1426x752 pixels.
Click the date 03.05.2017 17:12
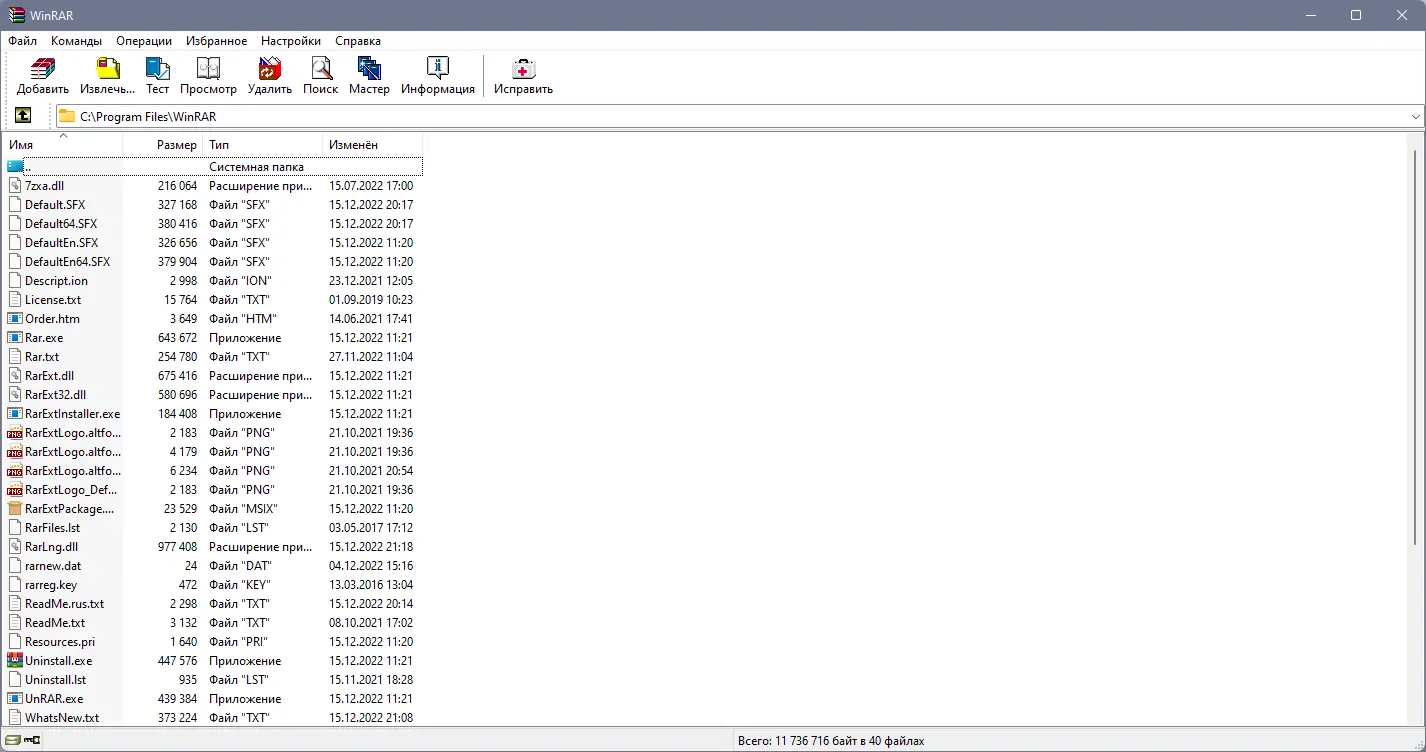pyautogui.click(x=371, y=528)
